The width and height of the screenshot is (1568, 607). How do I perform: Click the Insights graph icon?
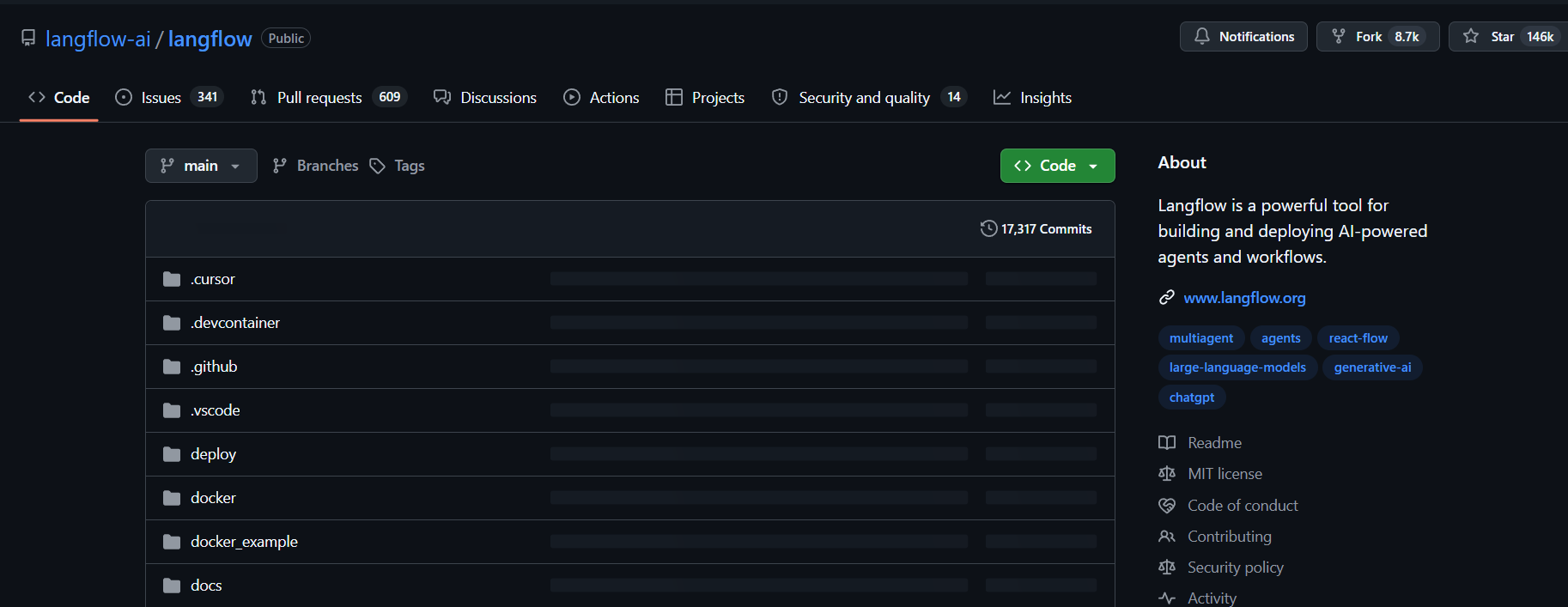[1002, 97]
